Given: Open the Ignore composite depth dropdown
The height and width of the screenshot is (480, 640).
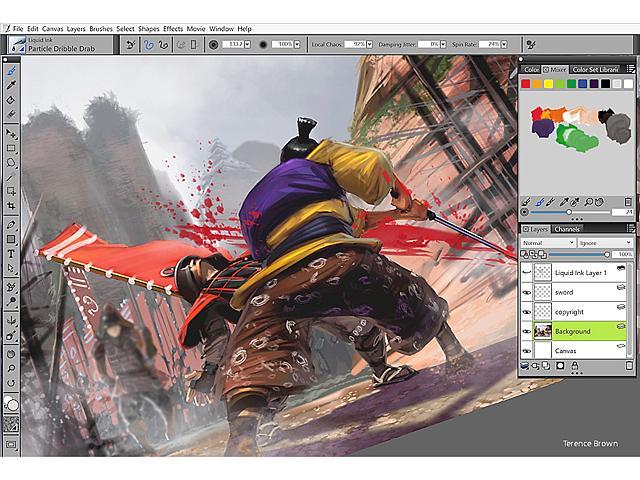Looking at the screenshot, I should (605, 243).
